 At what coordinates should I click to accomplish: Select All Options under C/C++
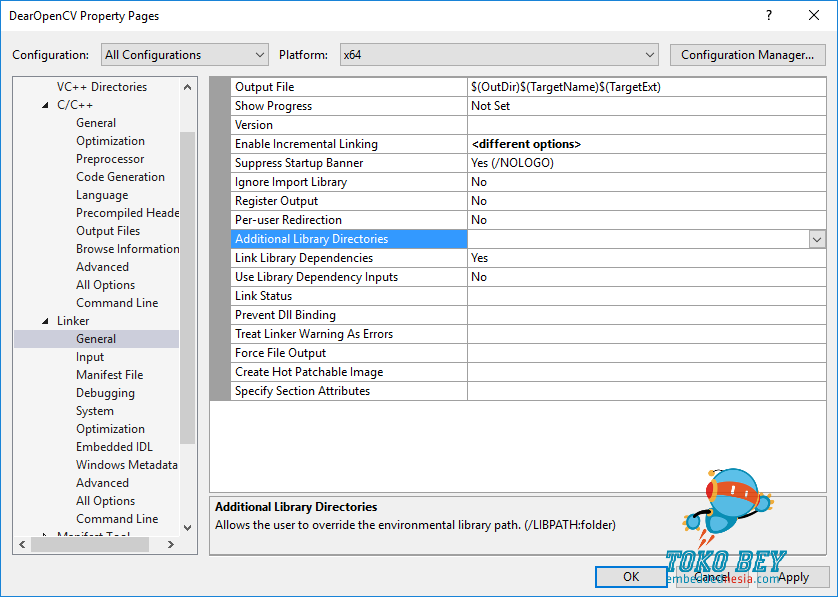tap(105, 285)
